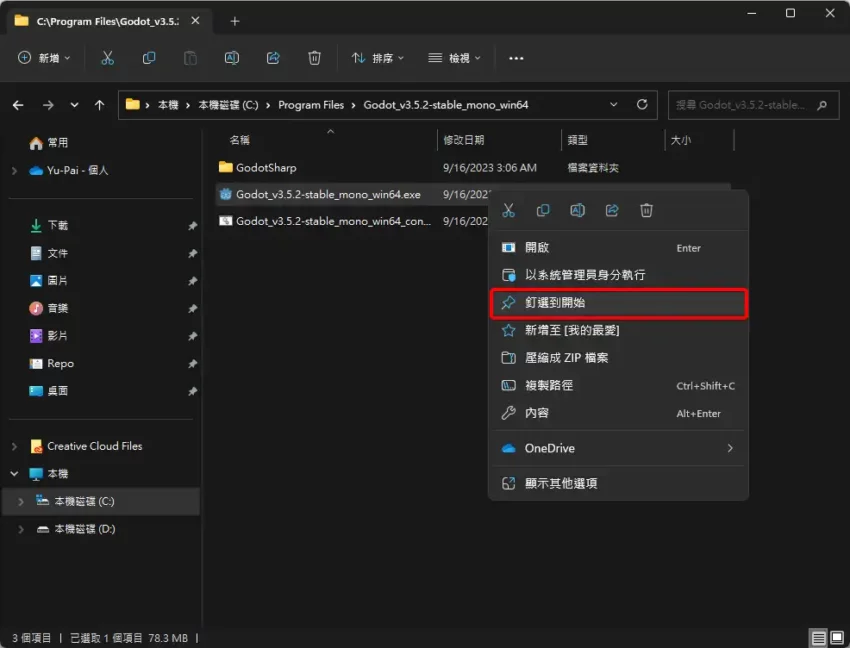Click 本機 in the breadcrumb path
Image resolution: width=850 pixels, height=648 pixels.
tap(168, 105)
